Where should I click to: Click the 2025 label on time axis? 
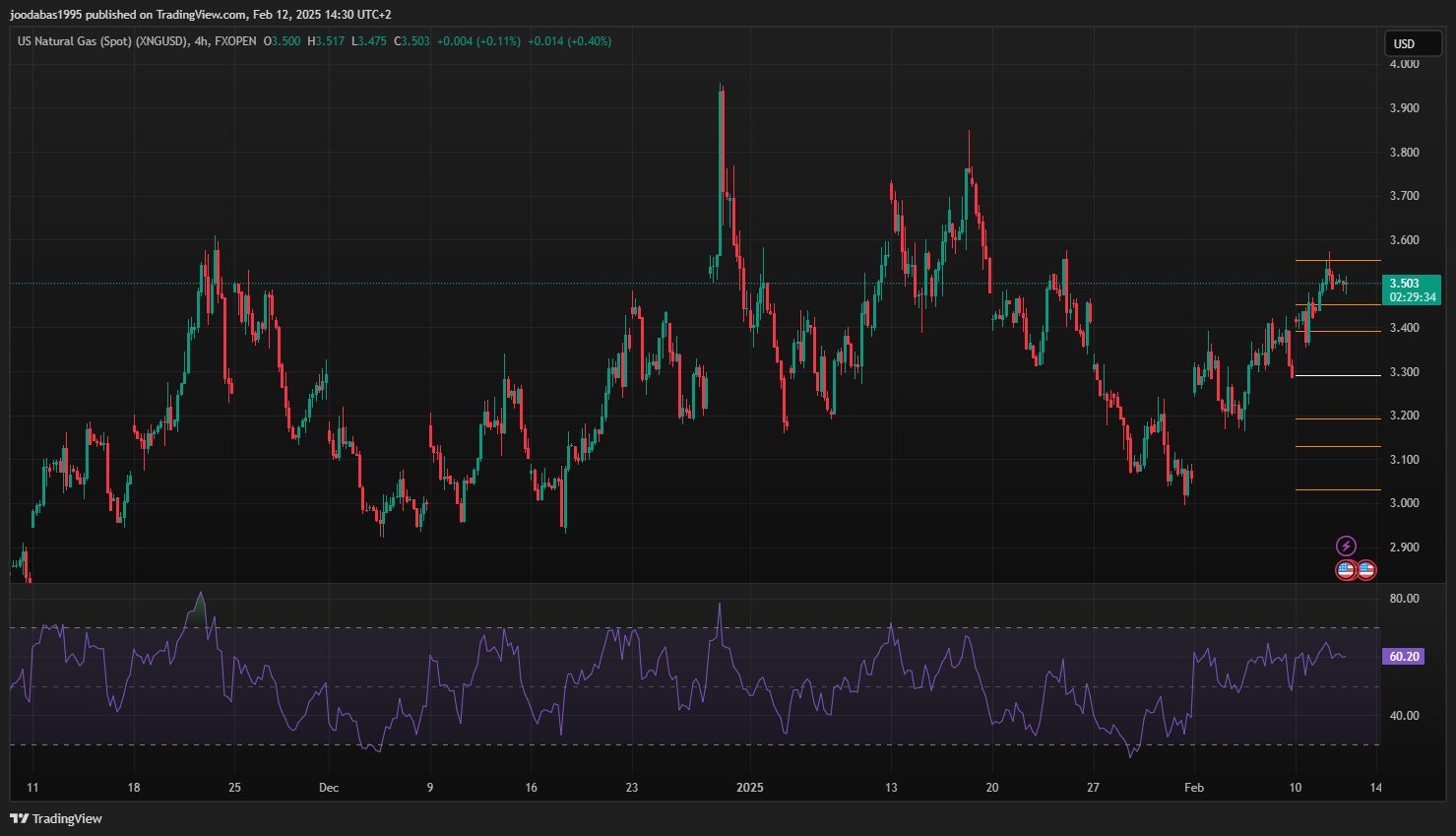[x=750, y=788]
